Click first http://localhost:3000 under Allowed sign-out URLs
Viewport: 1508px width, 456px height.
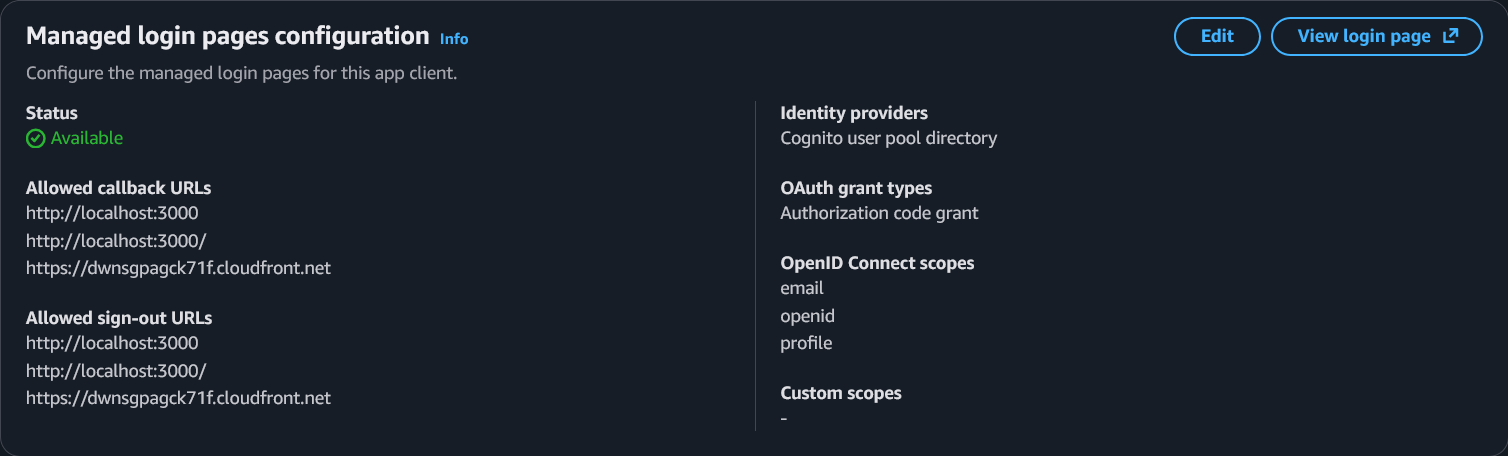click(x=112, y=343)
